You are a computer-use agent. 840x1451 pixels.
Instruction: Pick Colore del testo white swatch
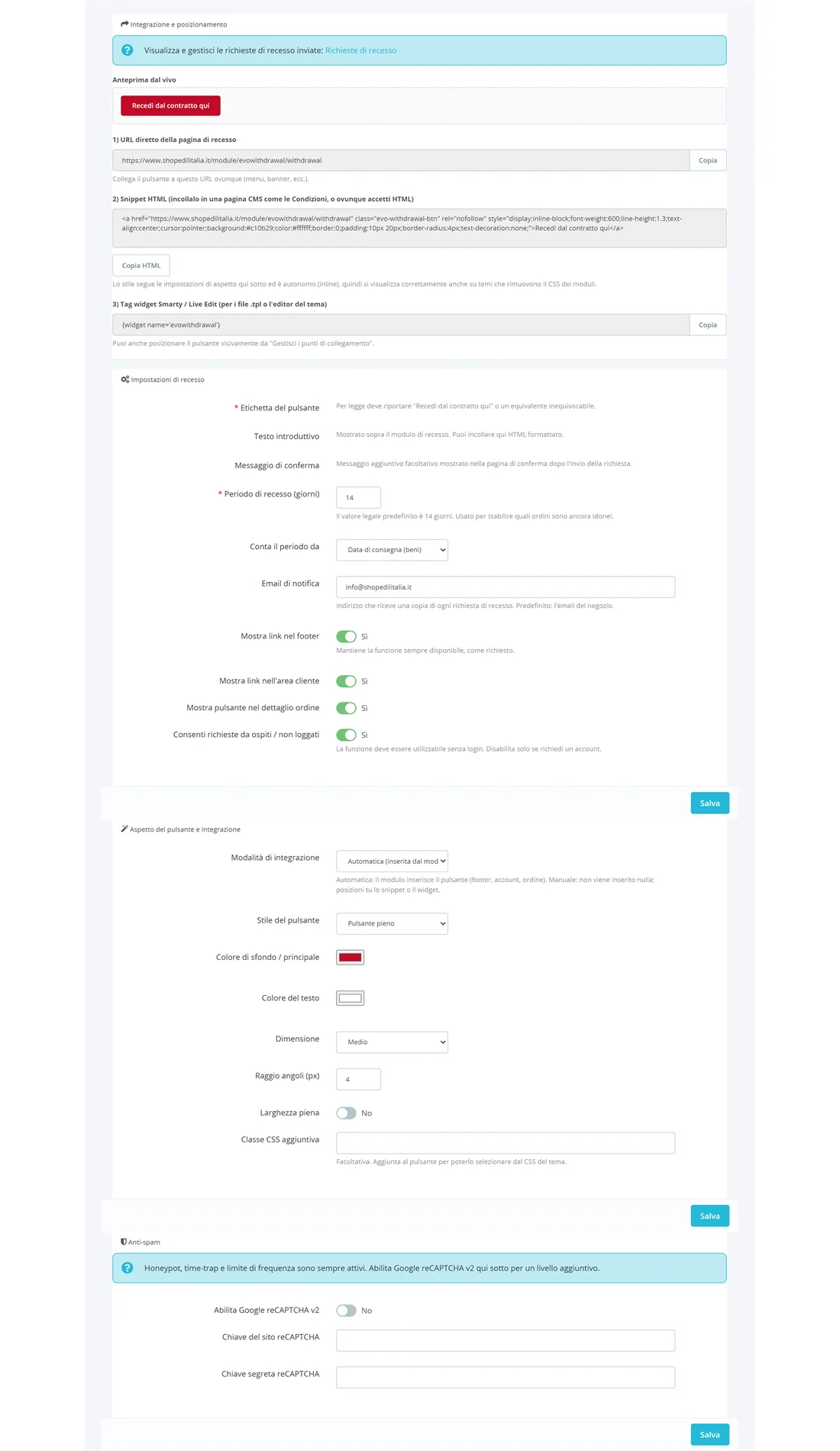tap(350, 998)
